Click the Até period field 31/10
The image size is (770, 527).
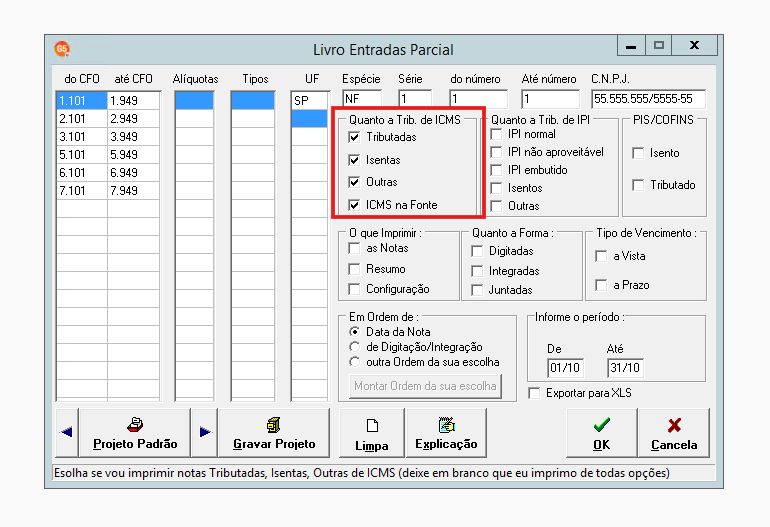[625, 368]
